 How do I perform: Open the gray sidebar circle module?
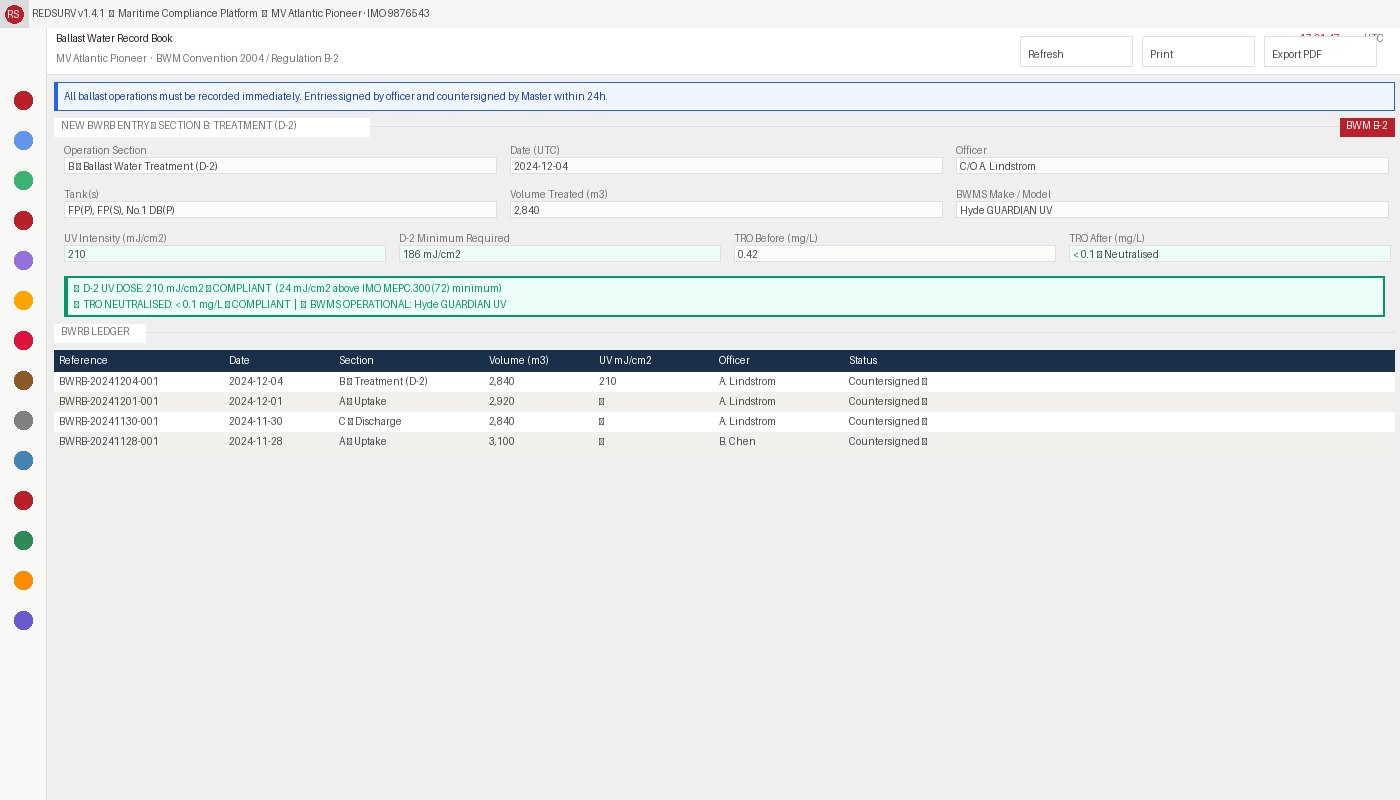point(23,420)
